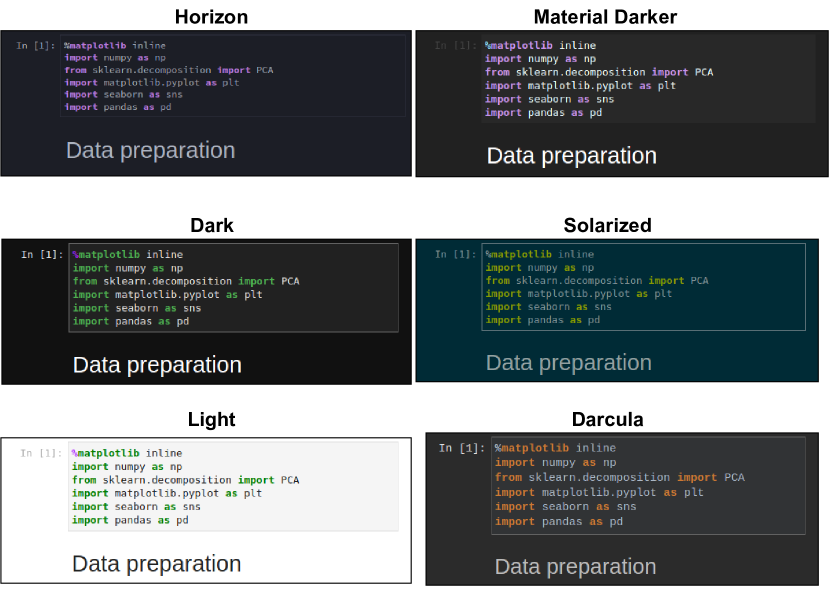Click "Data preparation" heading in Darcula preview

coord(575,567)
